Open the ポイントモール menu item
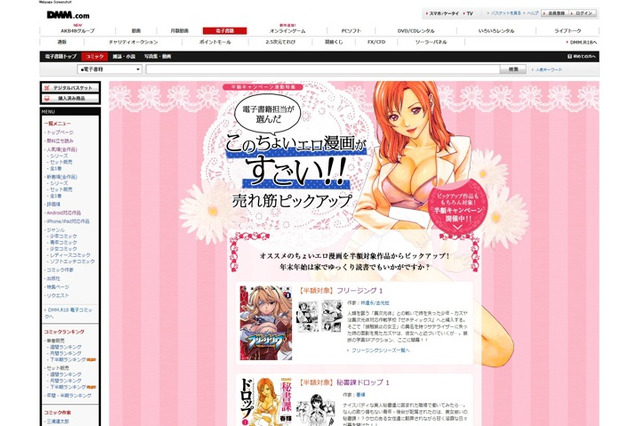The height and width of the screenshot is (426, 640). pyautogui.click(x=215, y=42)
